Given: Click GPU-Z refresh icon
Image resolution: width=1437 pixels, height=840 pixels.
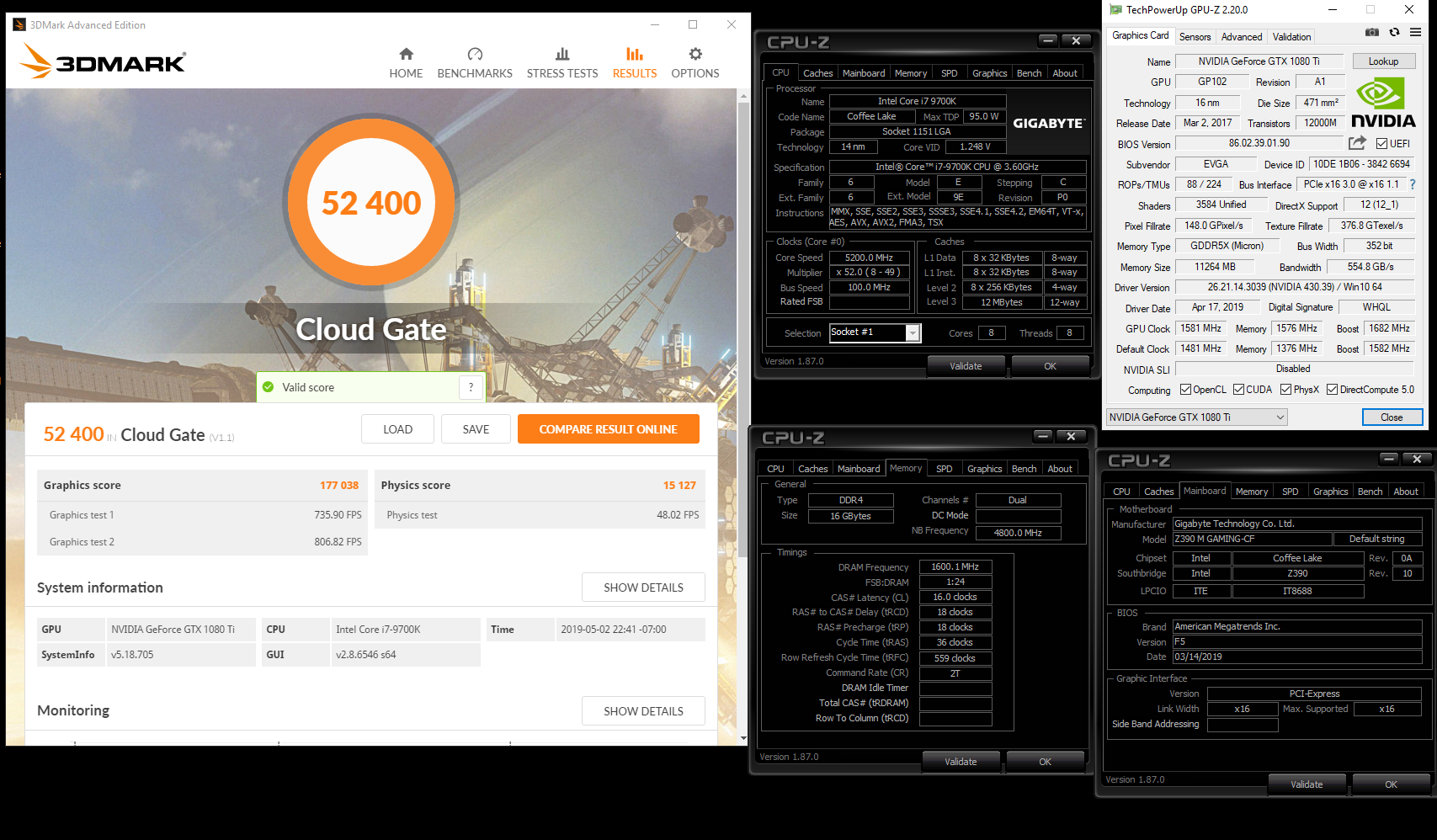Looking at the screenshot, I should [1394, 33].
